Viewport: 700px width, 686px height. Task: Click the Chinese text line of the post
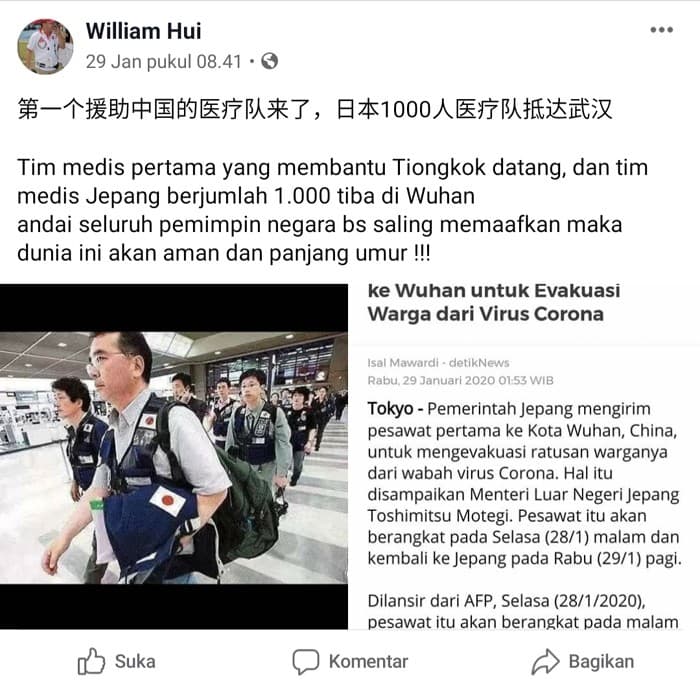[x=315, y=109]
